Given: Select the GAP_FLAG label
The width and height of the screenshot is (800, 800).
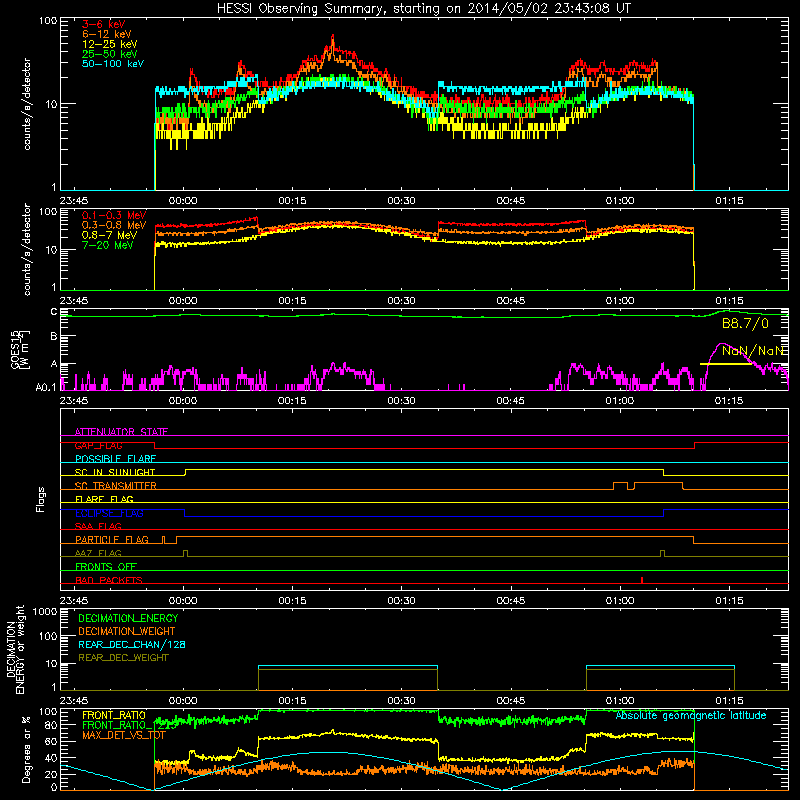Looking at the screenshot, I should click(x=98, y=445).
